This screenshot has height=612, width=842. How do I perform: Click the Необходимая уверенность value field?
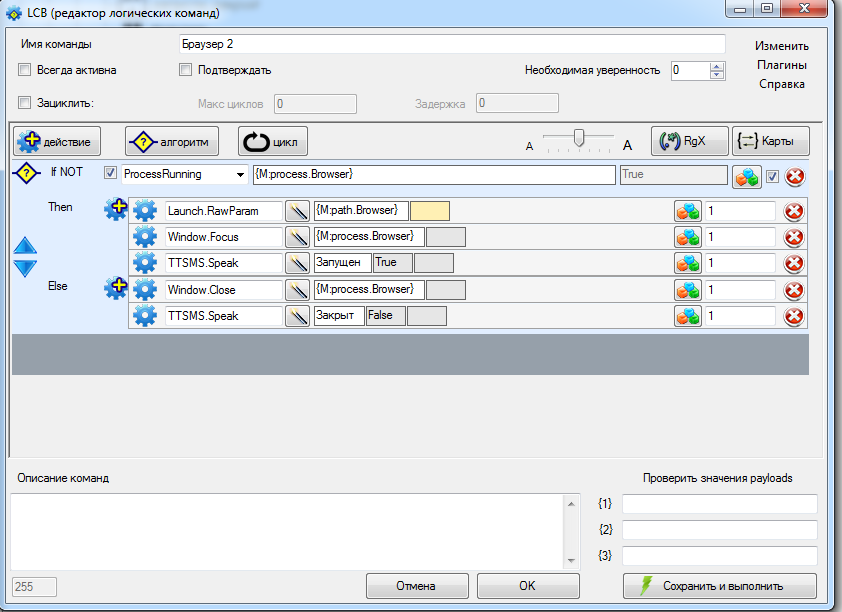[690, 70]
